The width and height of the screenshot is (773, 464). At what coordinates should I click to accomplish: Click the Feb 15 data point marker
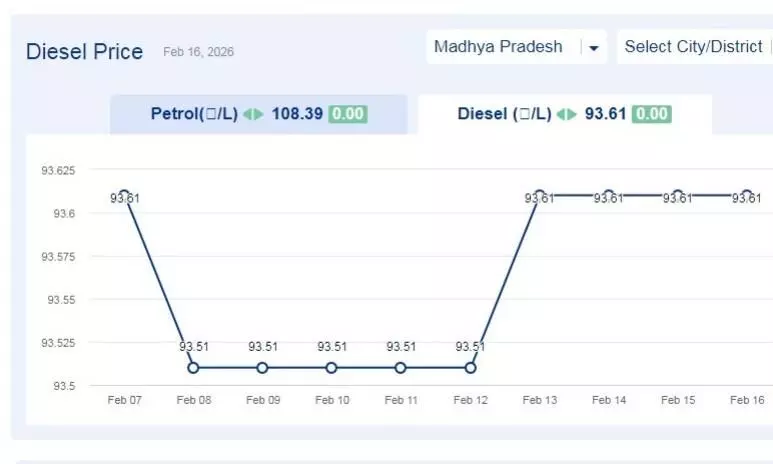pos(677,195)
